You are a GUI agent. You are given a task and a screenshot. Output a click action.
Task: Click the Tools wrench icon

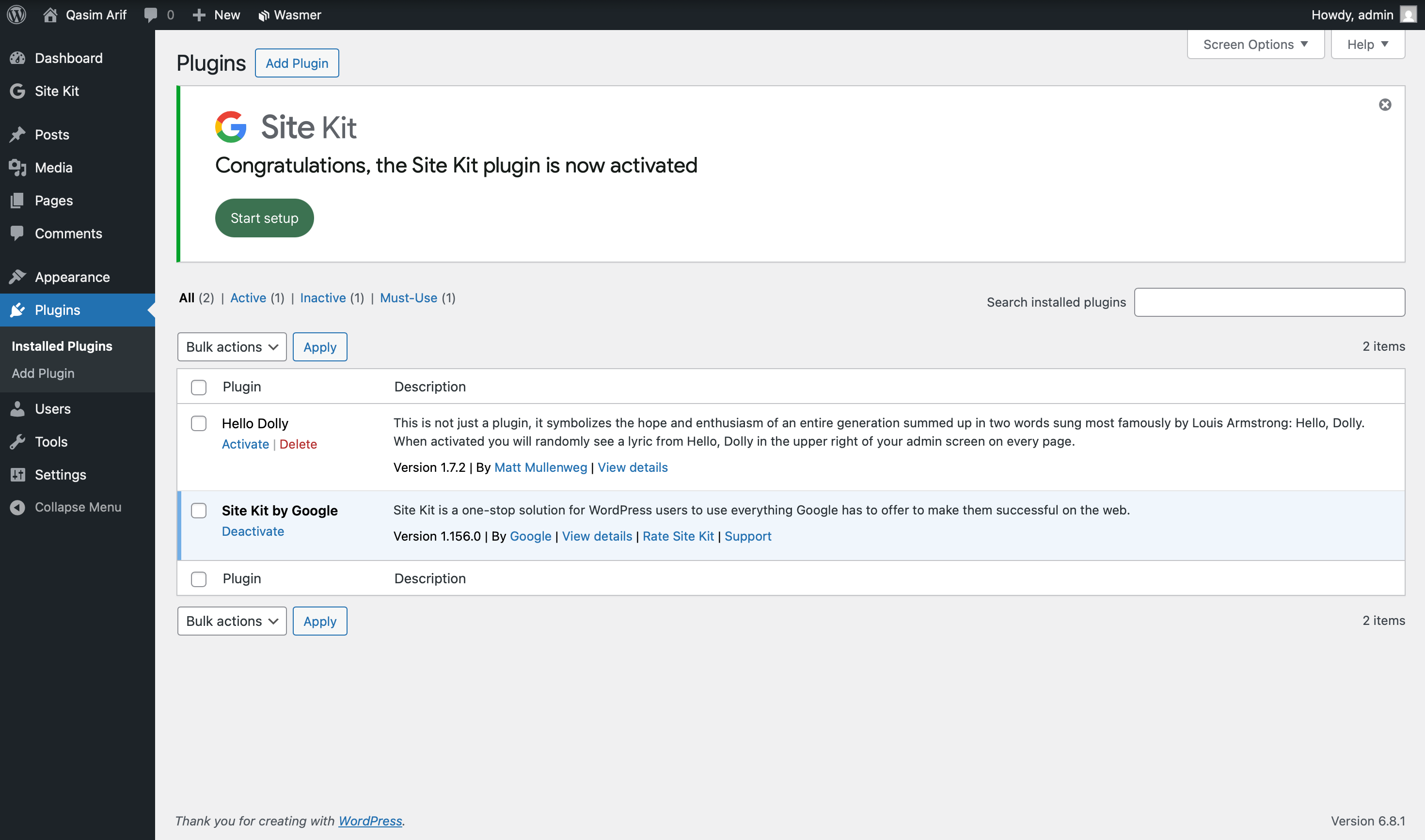point(17,441)
